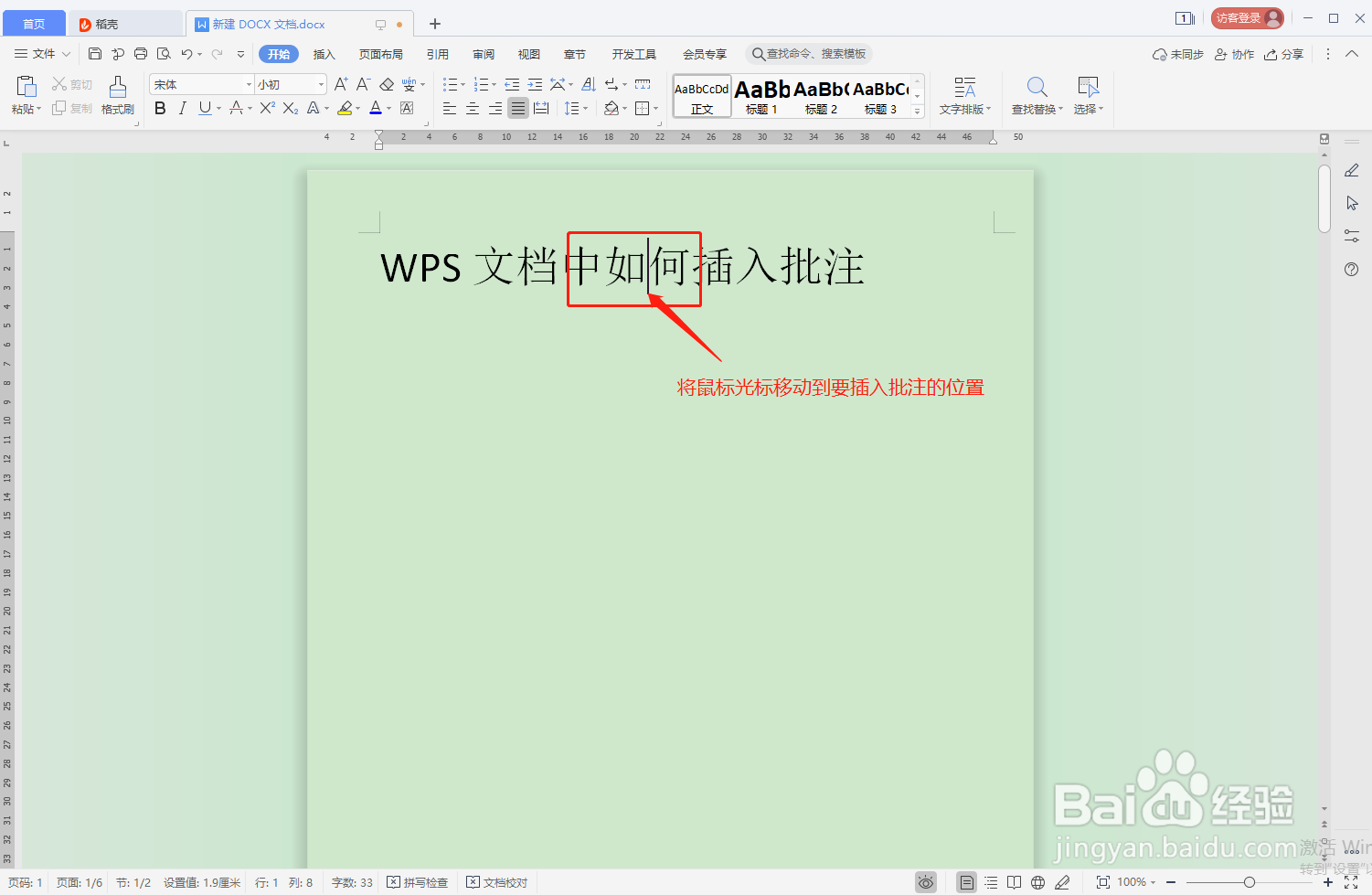Click the selection arrow in right sidebar

tap(1352, 203)
